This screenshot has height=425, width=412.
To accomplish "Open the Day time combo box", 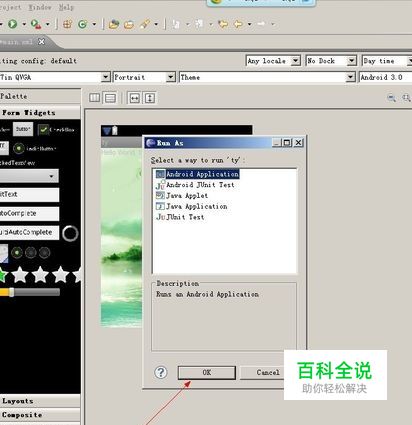I will tap(387, 61).
